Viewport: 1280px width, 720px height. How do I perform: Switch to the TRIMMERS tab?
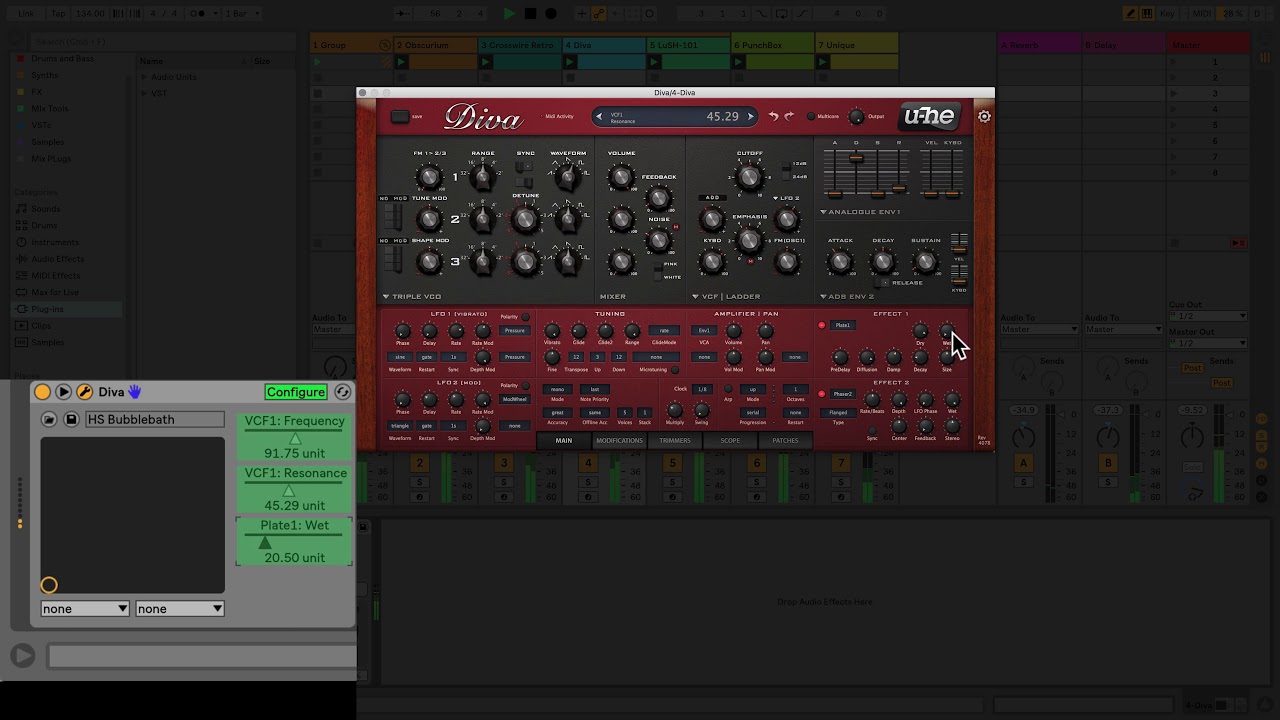click(675, 441)
